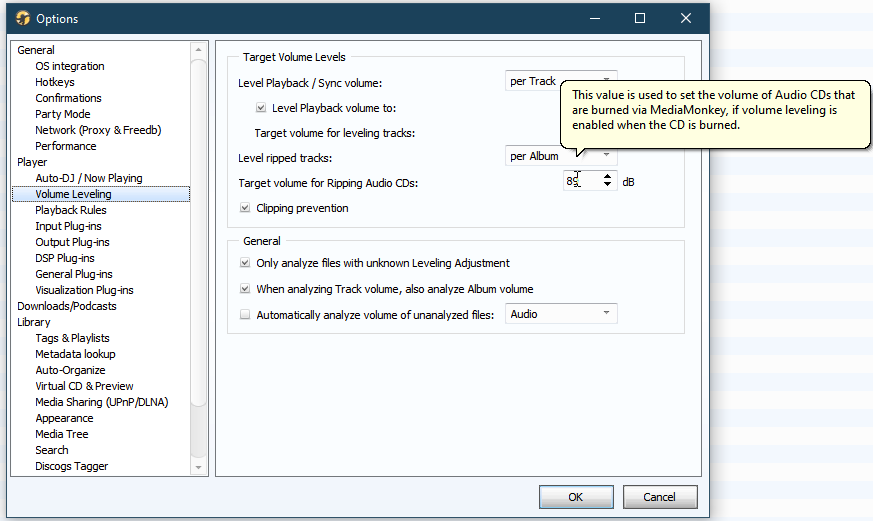Click the ripping target volume input field
The width and height of the screenshot is (873, 521).
[580, 182]
